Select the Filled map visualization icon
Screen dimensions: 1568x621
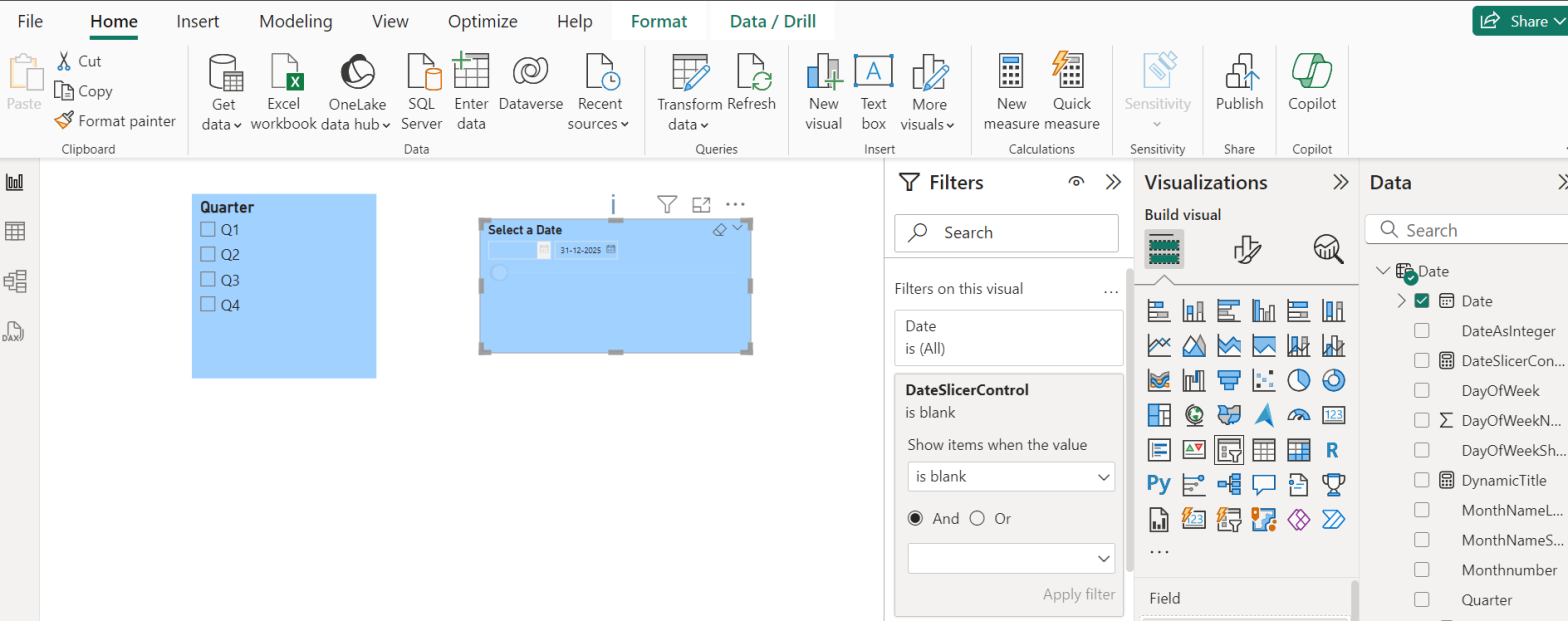pyautogui.click(x=1229, y=415)
